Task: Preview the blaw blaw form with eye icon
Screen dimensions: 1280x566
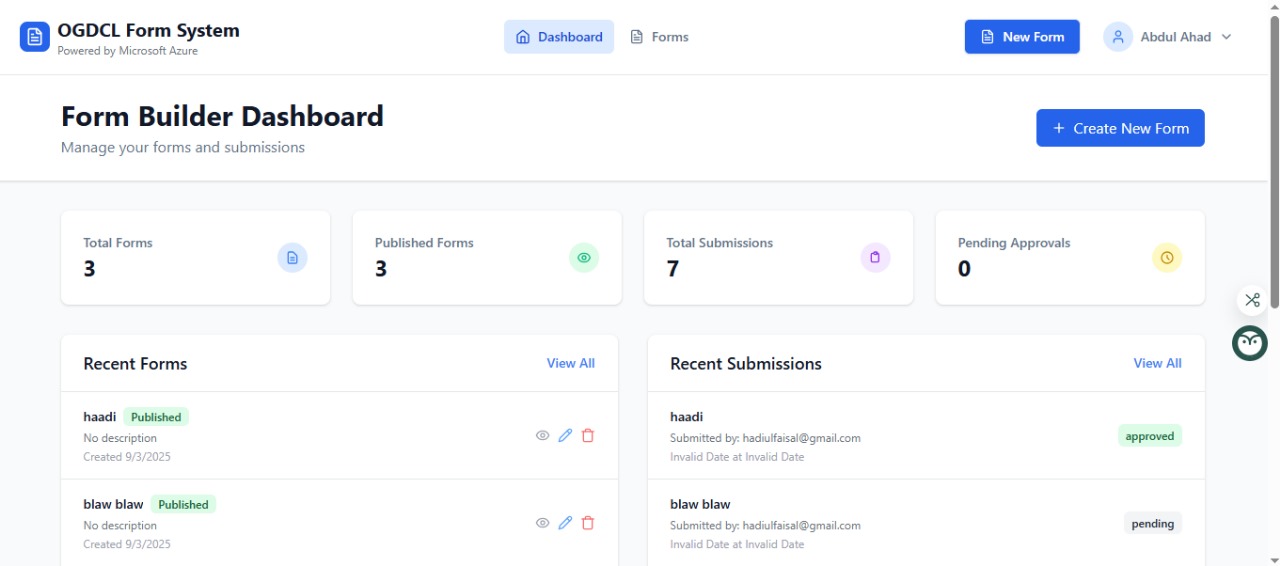Action: click(542, 523)
